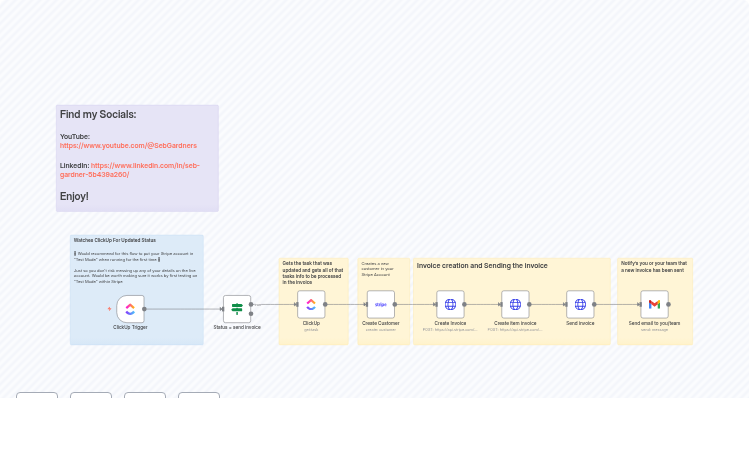Open the Gmail 'Send email to you/team' node
749x450 pixels.
tap(654, 304)
